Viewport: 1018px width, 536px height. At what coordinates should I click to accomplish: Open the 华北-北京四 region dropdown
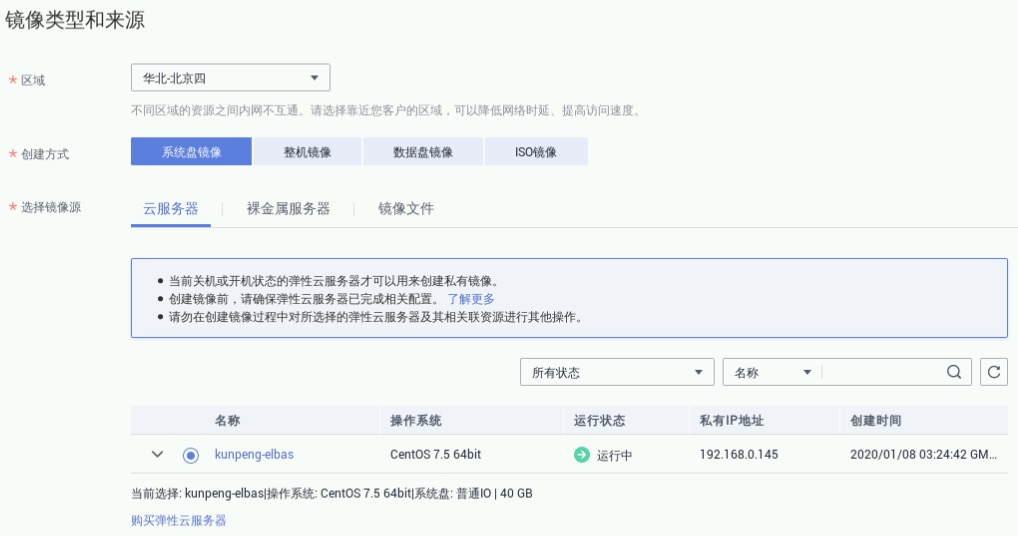click(230, 78)
